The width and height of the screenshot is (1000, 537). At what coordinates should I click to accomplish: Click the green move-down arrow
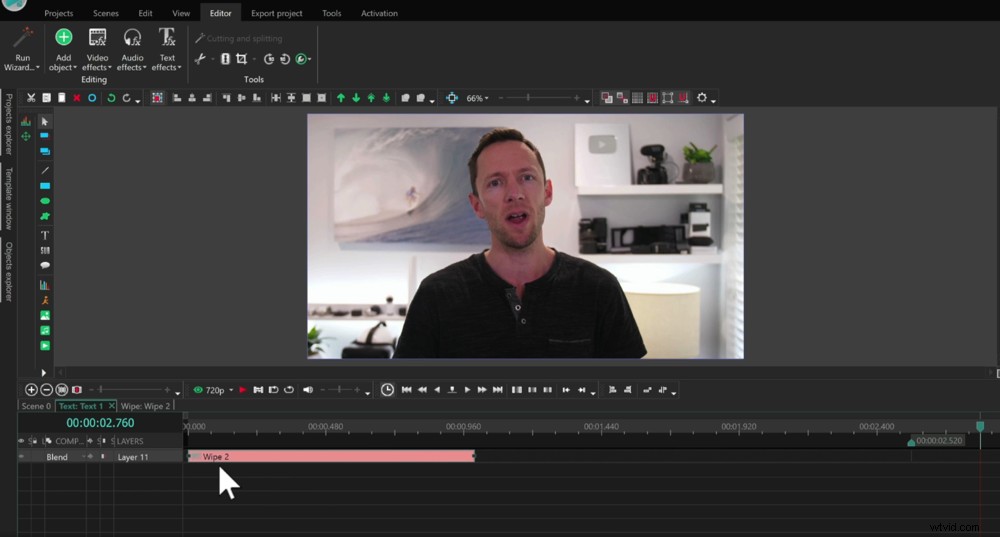pyautogui.click(x=356, y=98)
